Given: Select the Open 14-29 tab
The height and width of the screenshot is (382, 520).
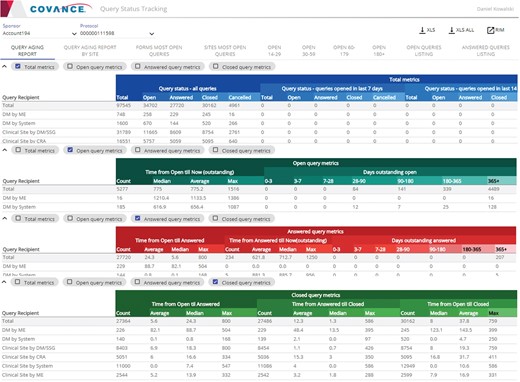Looking at the screenshot, I should 274,51.
